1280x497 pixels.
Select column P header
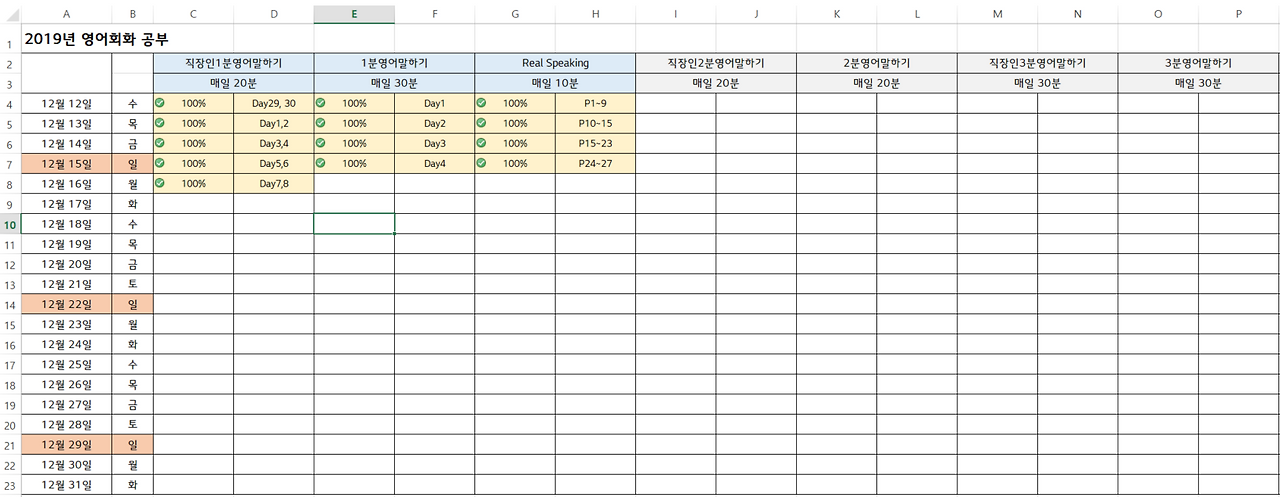[1239, 14]
